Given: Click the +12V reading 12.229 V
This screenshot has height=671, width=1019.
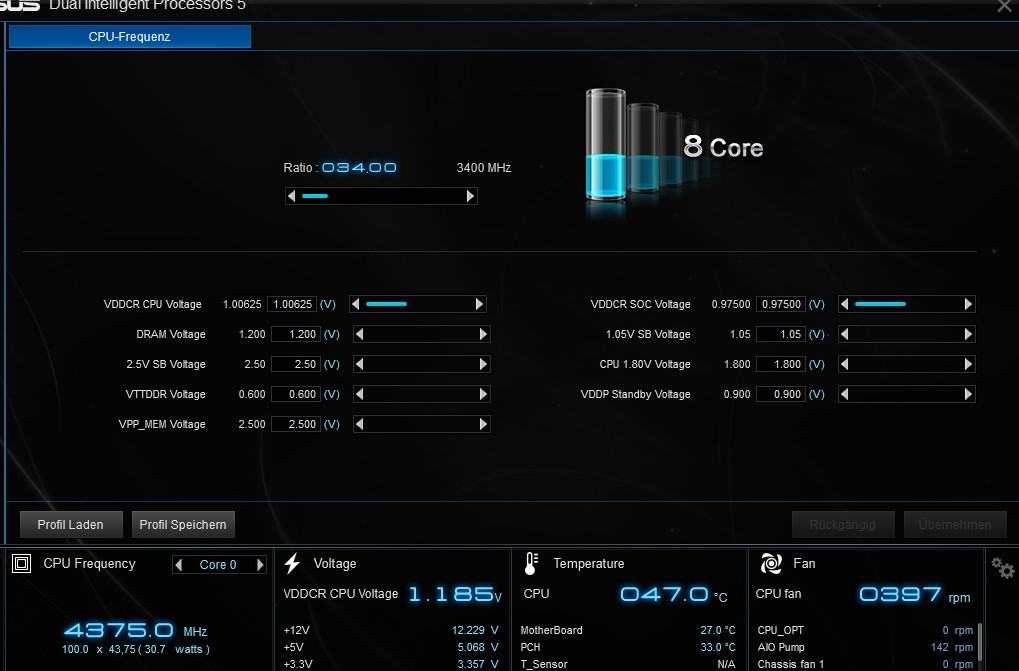Looking at the screenshot, I should tap(475, 630).
